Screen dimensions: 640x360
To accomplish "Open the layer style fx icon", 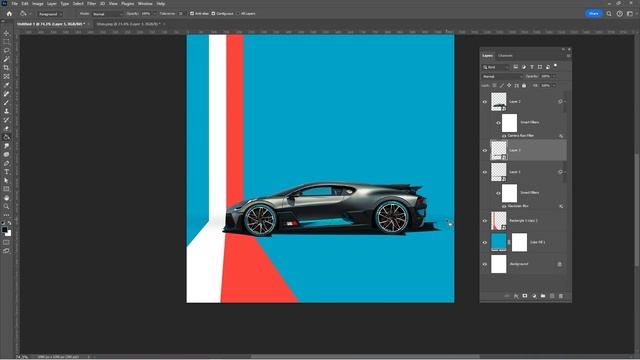I will click(x=516, y=296).
